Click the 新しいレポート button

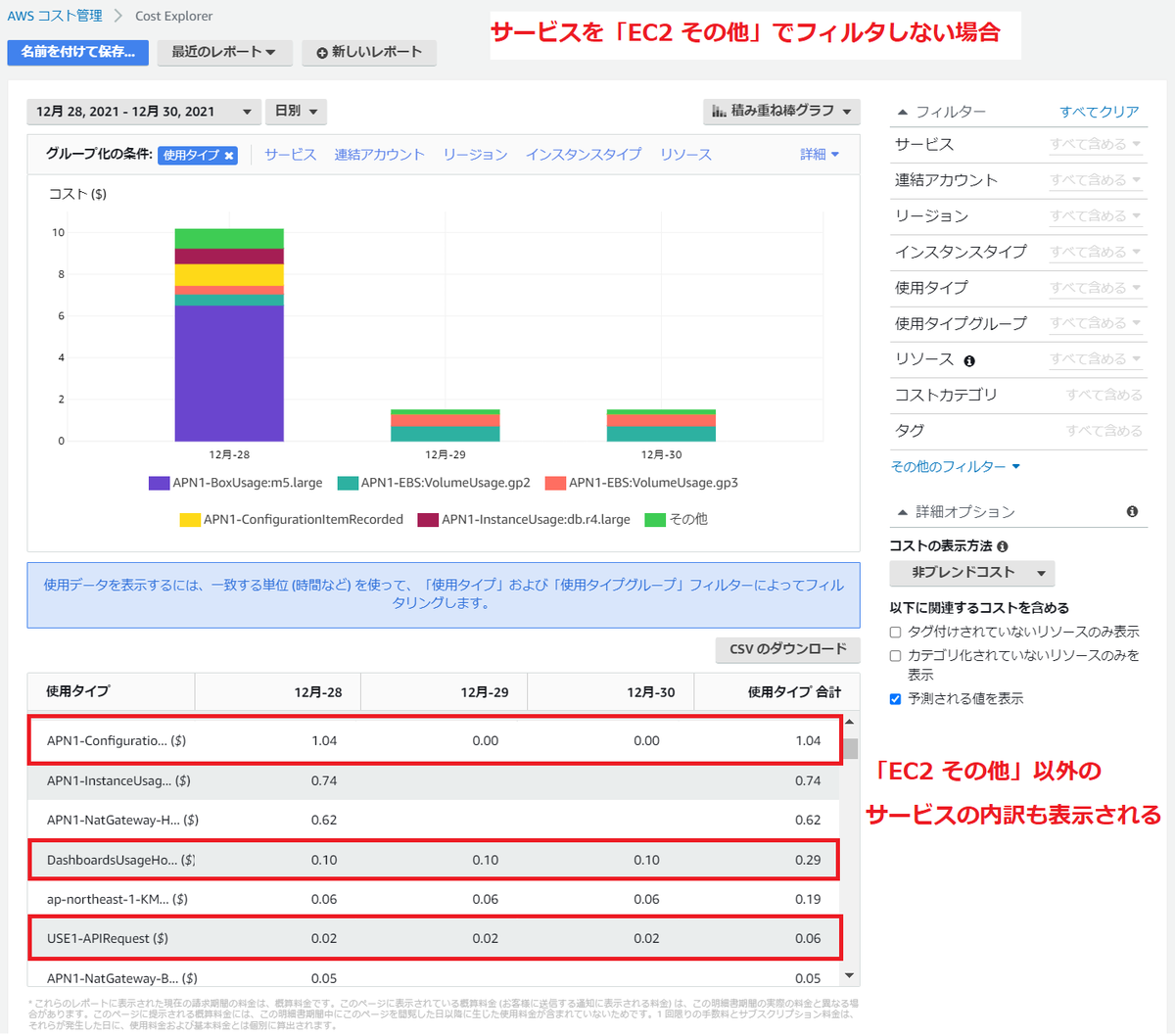click(369, 52)
